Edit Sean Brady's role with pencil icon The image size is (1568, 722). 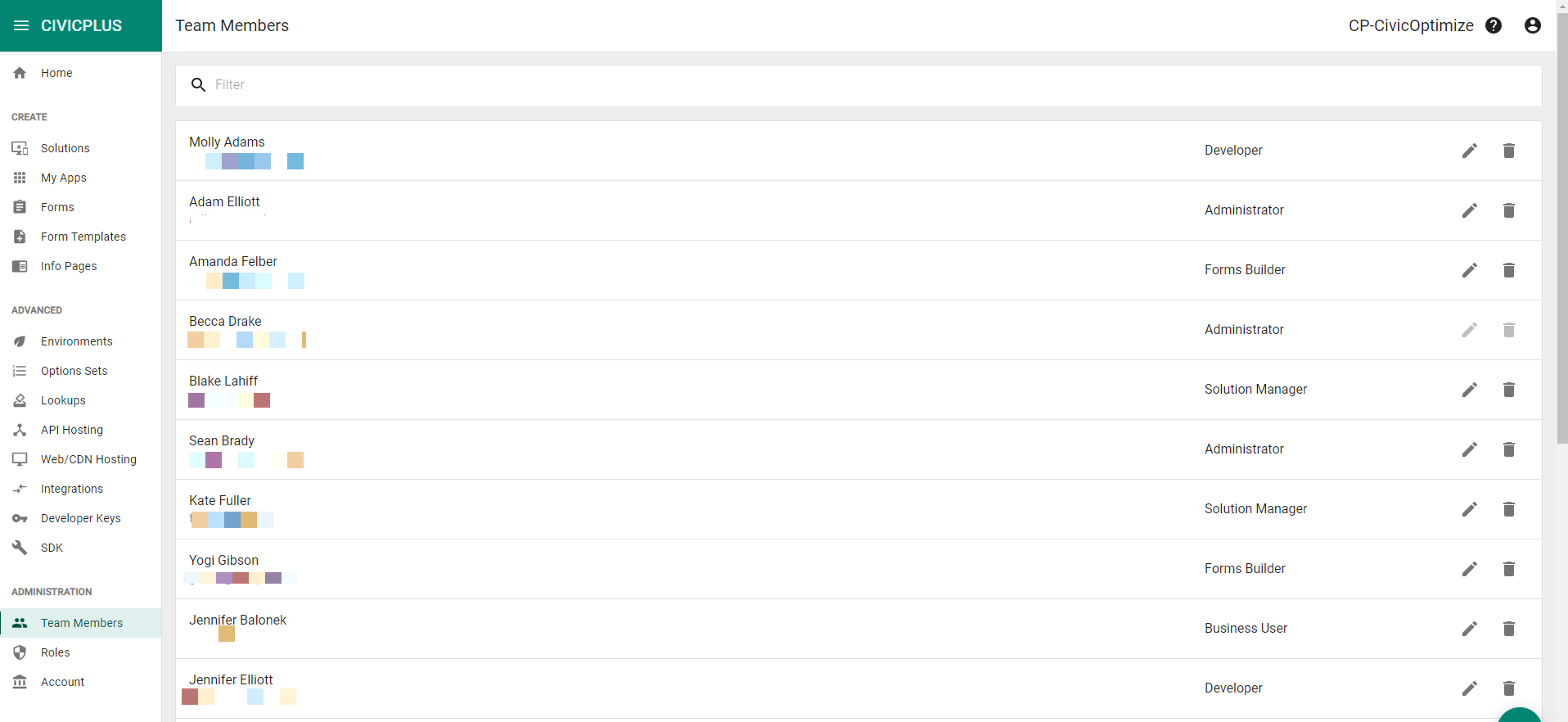click(x=1470, y=449)
